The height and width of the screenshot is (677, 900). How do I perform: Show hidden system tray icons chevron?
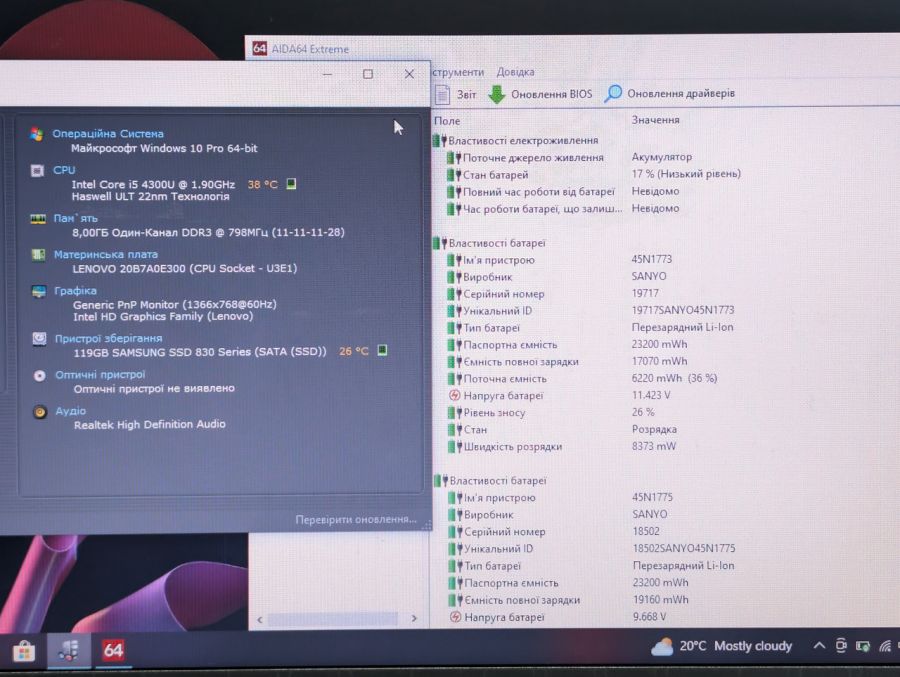pos(819,646)
